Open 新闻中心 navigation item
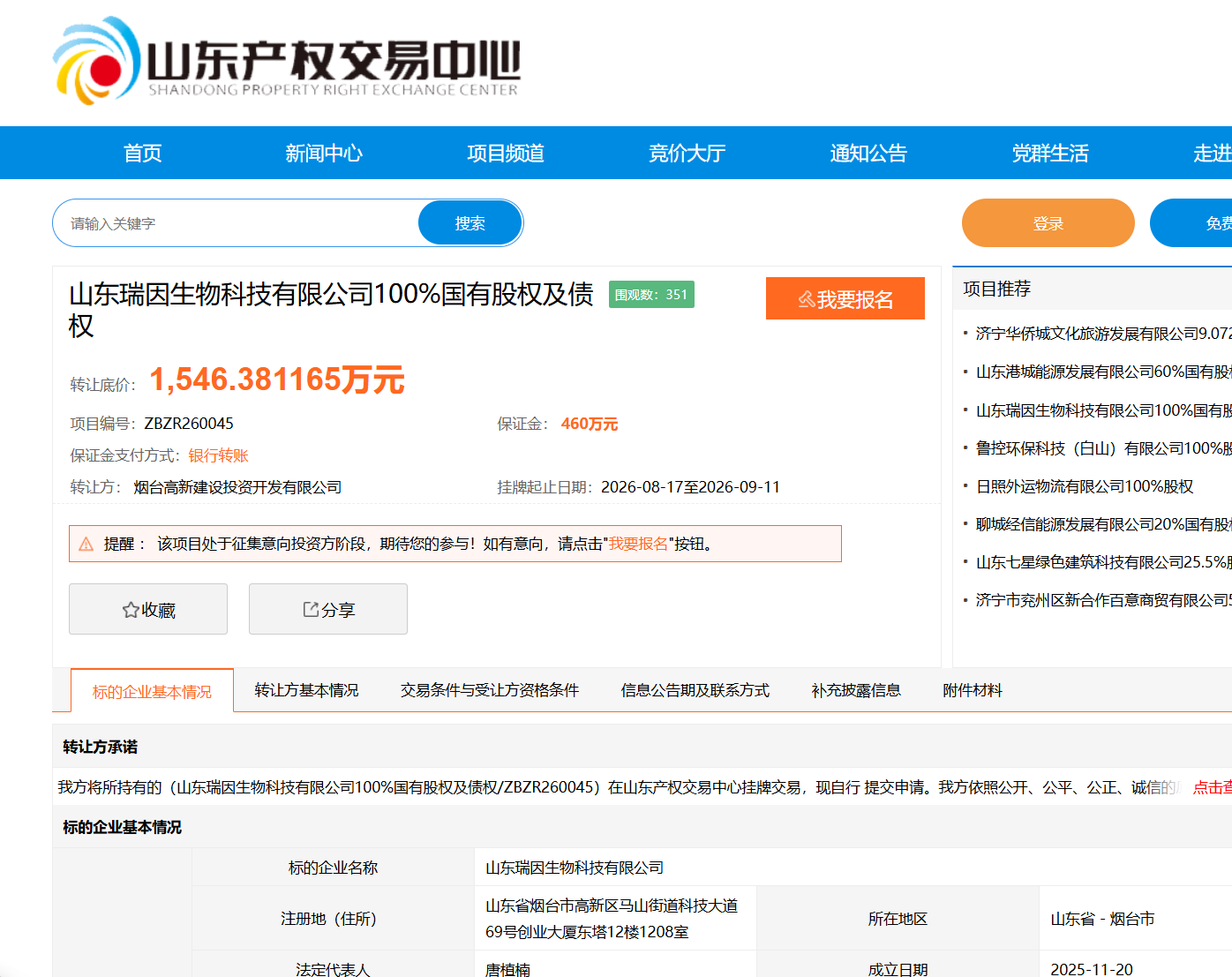 click(324, 154)
